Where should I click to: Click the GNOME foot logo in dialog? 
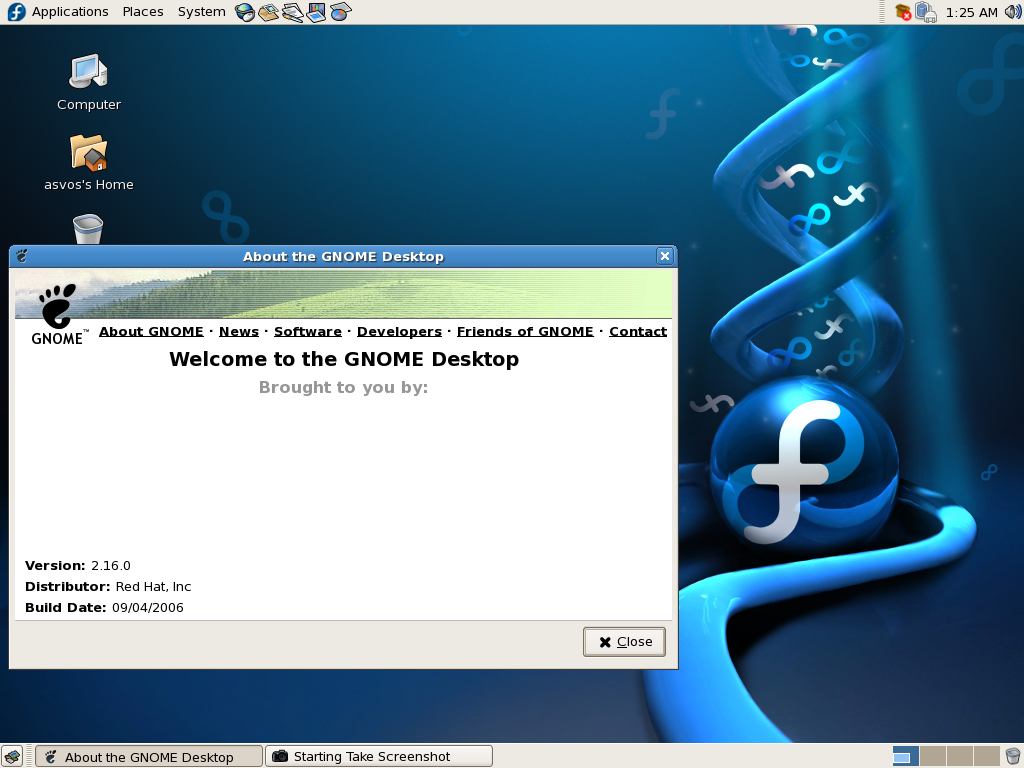(x=57, y=313)
